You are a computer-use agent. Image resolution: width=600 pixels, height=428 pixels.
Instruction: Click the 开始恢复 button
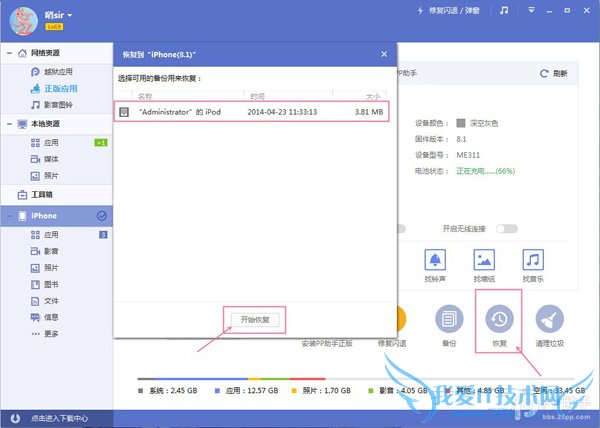coord(255,320)
